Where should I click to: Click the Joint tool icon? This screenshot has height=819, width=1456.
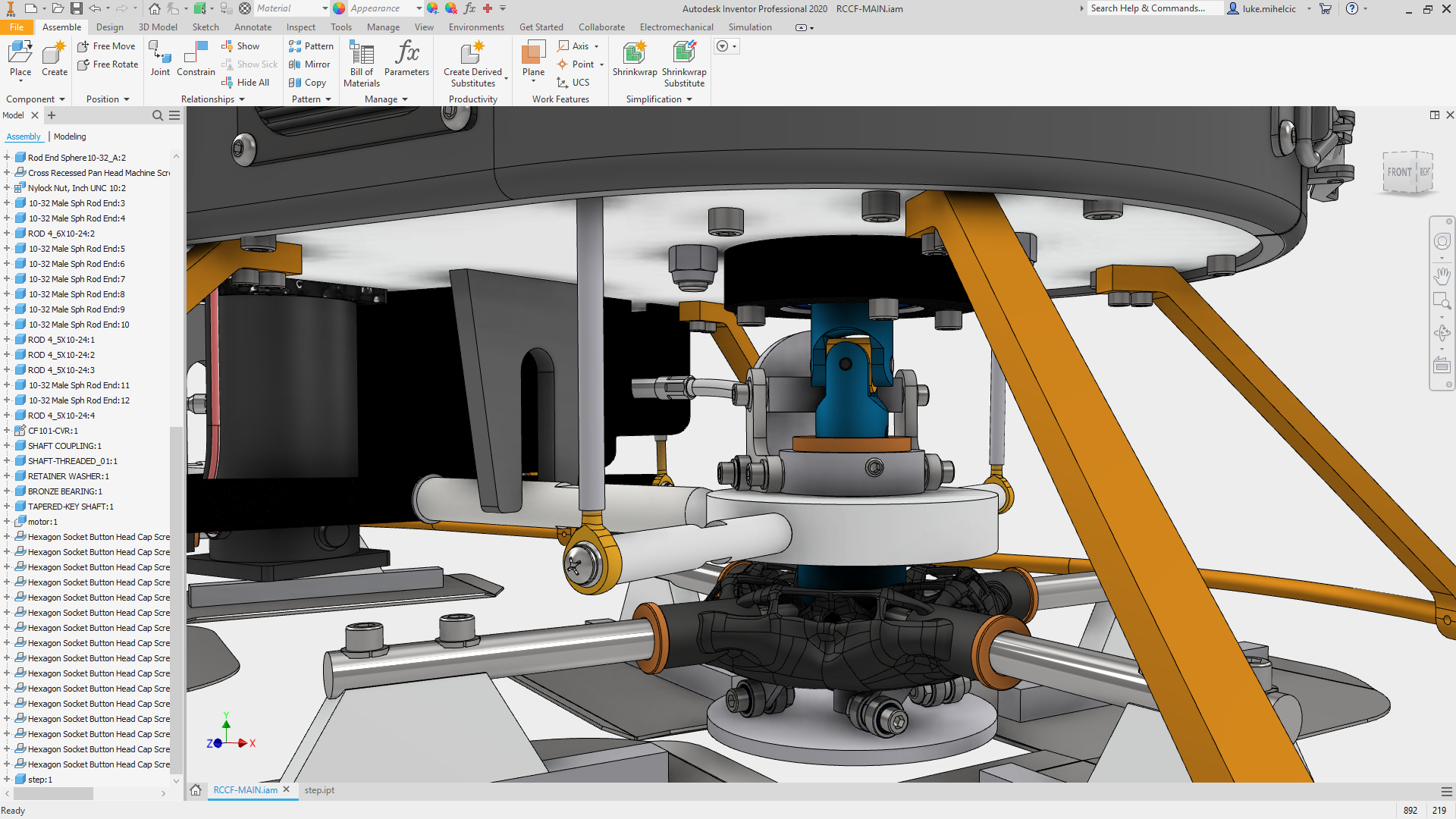159,55
